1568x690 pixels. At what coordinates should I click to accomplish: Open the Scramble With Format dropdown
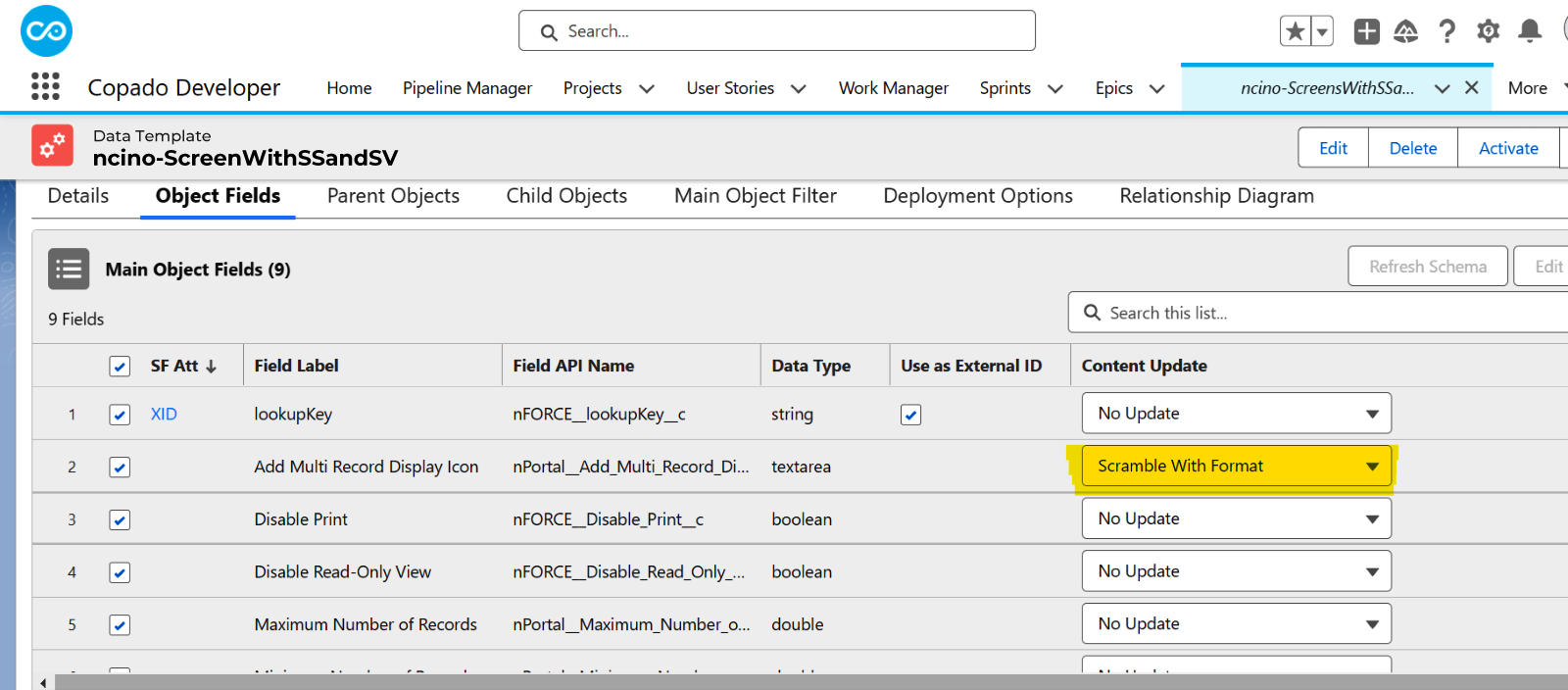pos(1236,467)
